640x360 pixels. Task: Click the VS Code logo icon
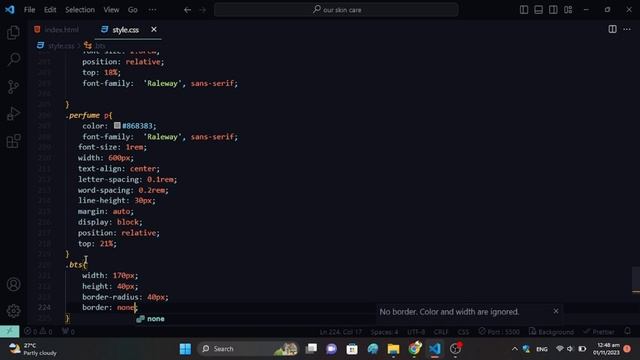(x=10, y=9)
